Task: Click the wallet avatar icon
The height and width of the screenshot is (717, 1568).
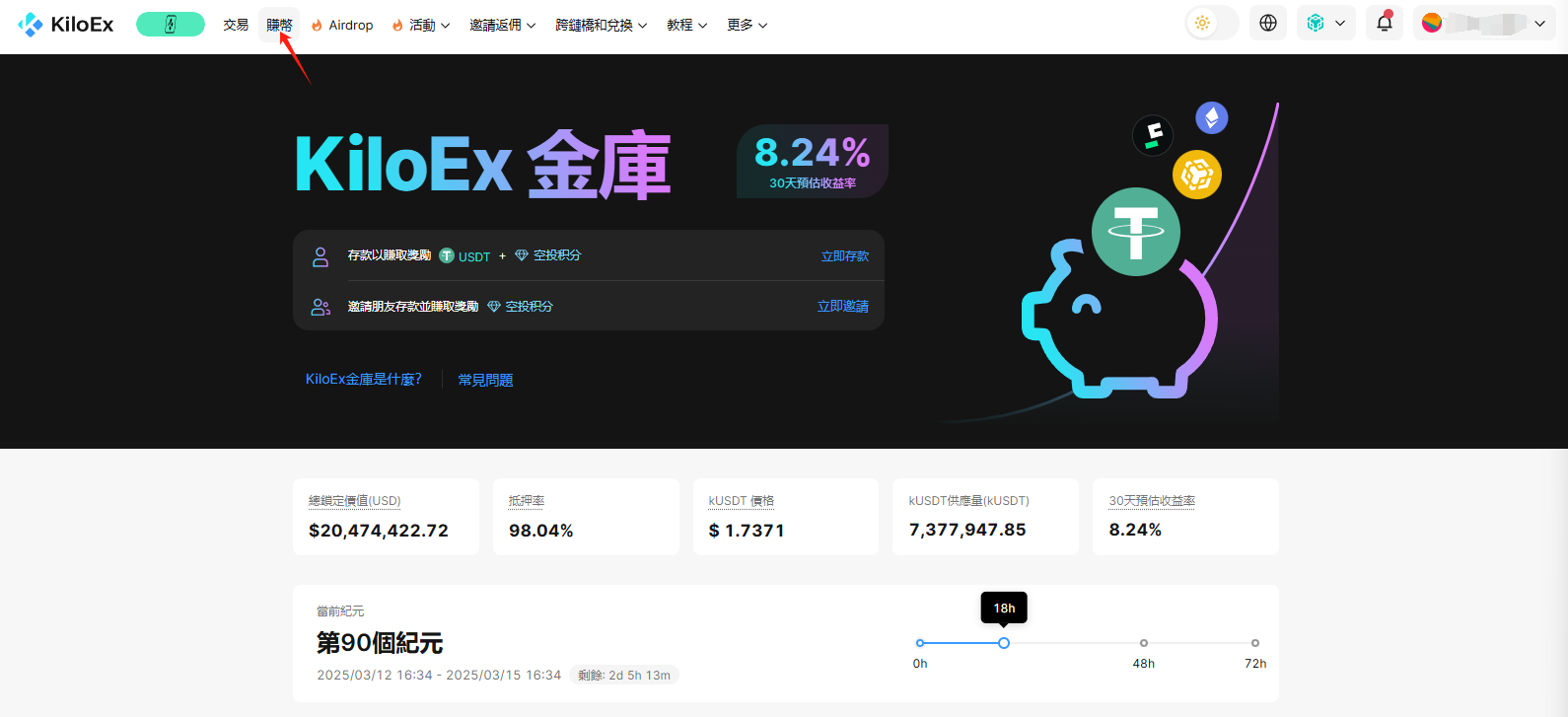Action: (1432, 23)
